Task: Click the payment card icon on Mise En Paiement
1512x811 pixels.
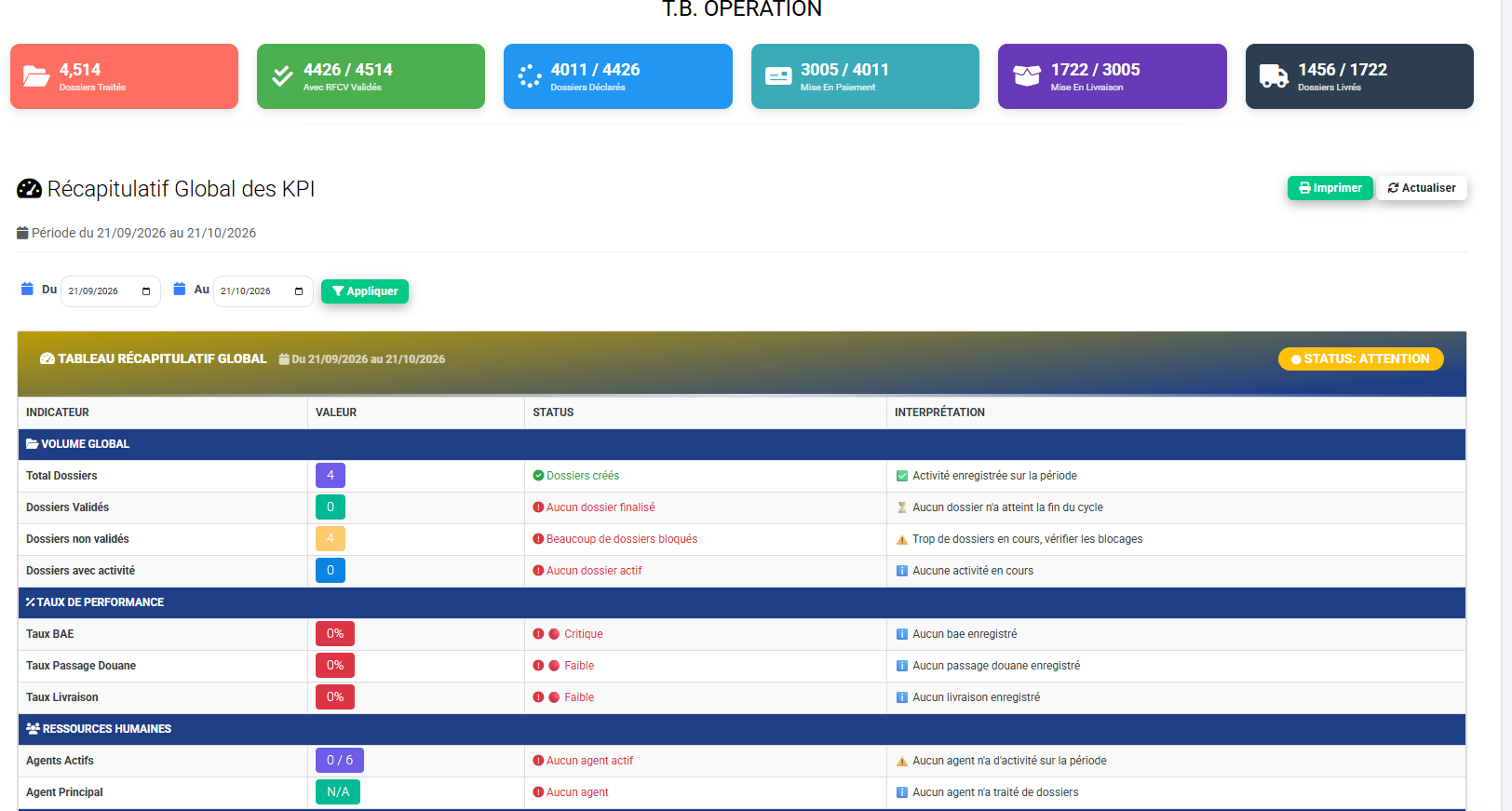Action: click(x=778, y=76)
